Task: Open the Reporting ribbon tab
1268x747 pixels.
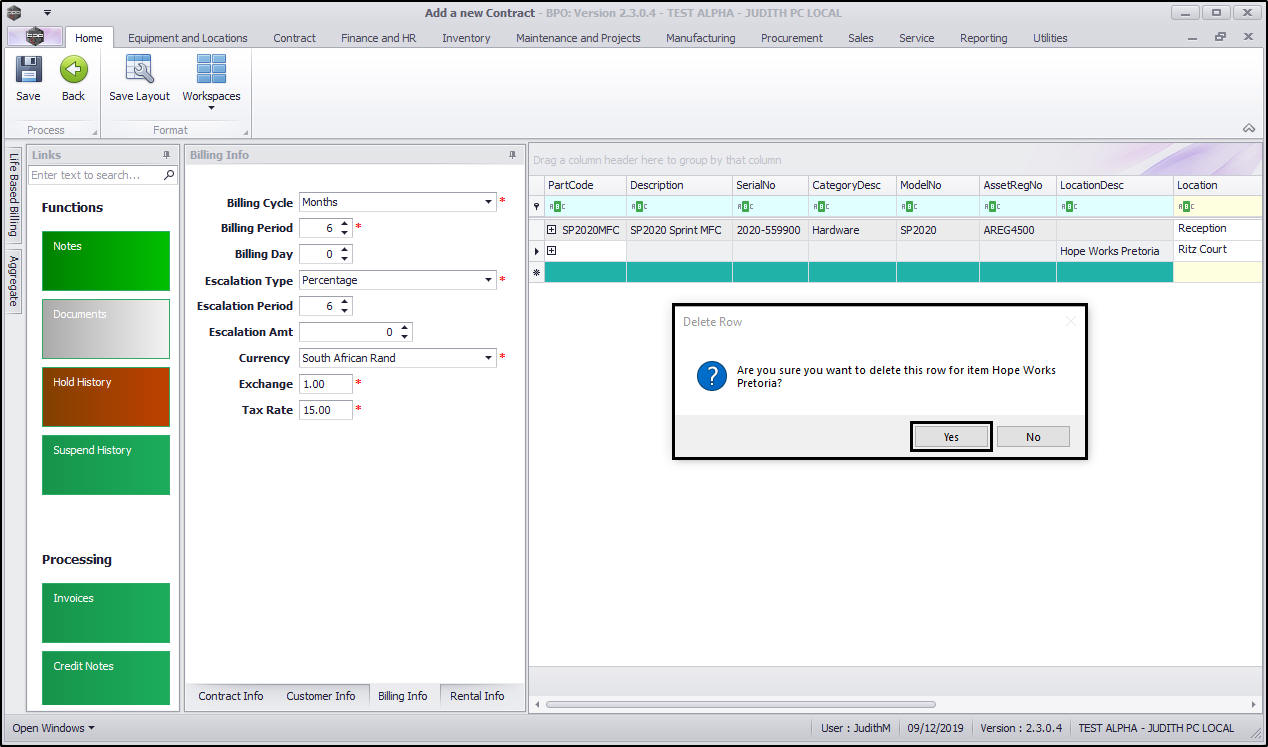Action: pos(983,38)
